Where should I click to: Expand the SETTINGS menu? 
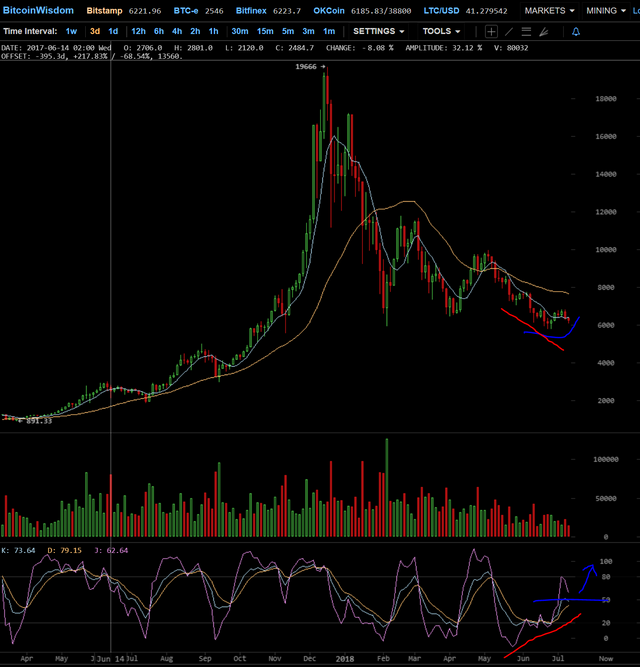[x=378, y=31]
